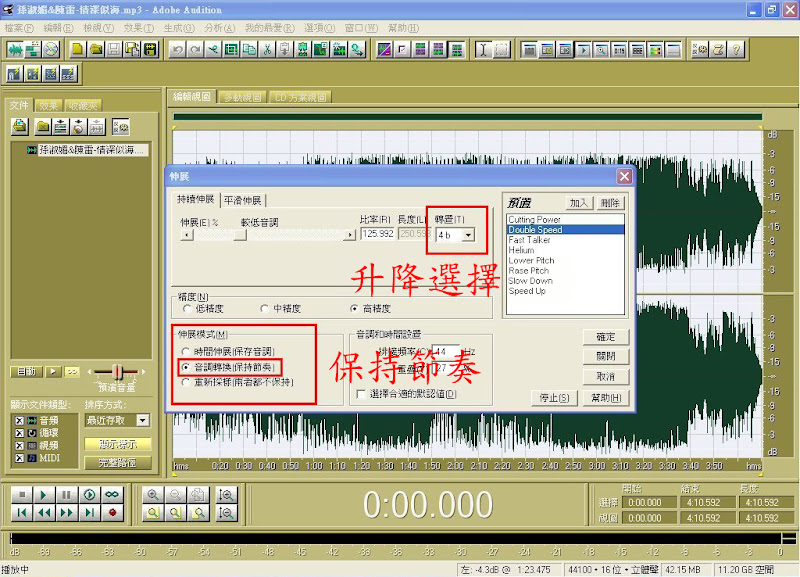
Task: Switch to 平滑伸展 tab
Action: click(243, 200)
